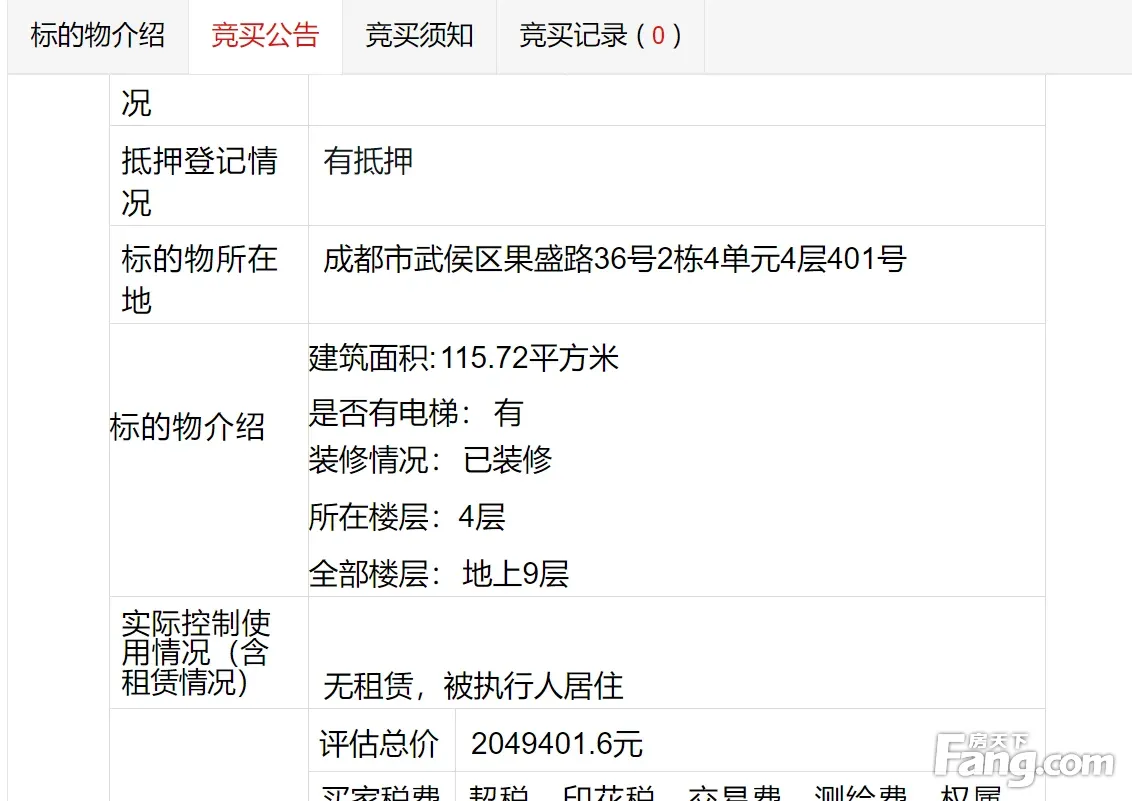This screenshot has width=1132, height=801.
Task: Click the 标的物所在地 row label
Action: pyautogui.click(x=200, y=279)
